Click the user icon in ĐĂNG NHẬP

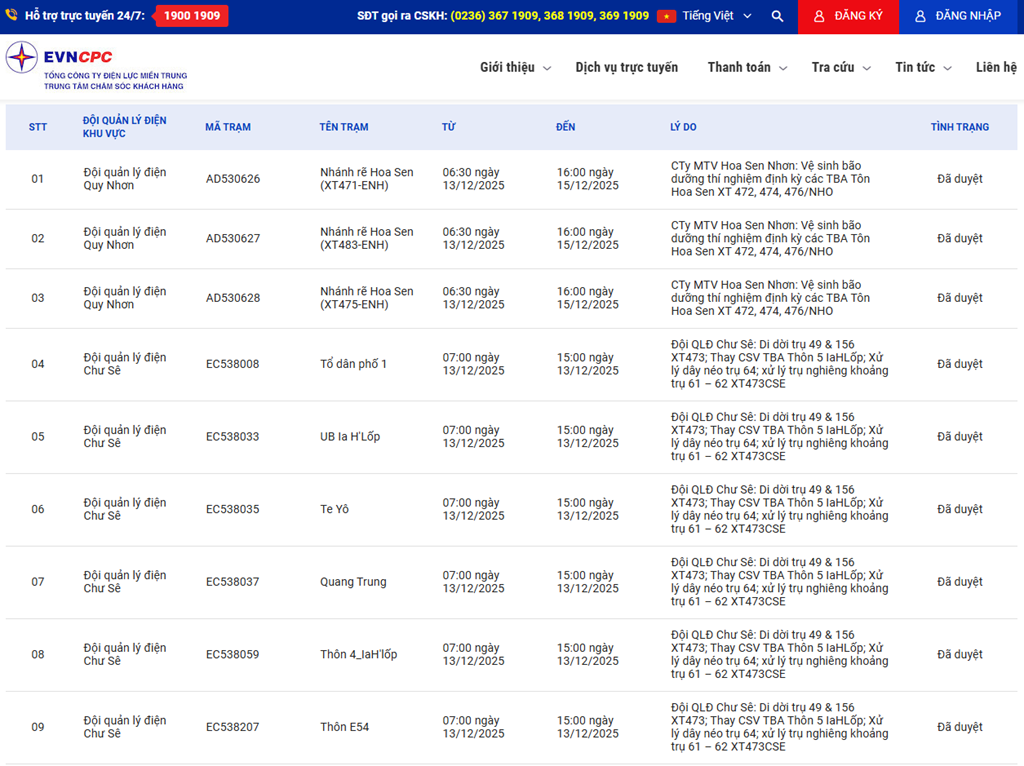[x=920, y=17]
